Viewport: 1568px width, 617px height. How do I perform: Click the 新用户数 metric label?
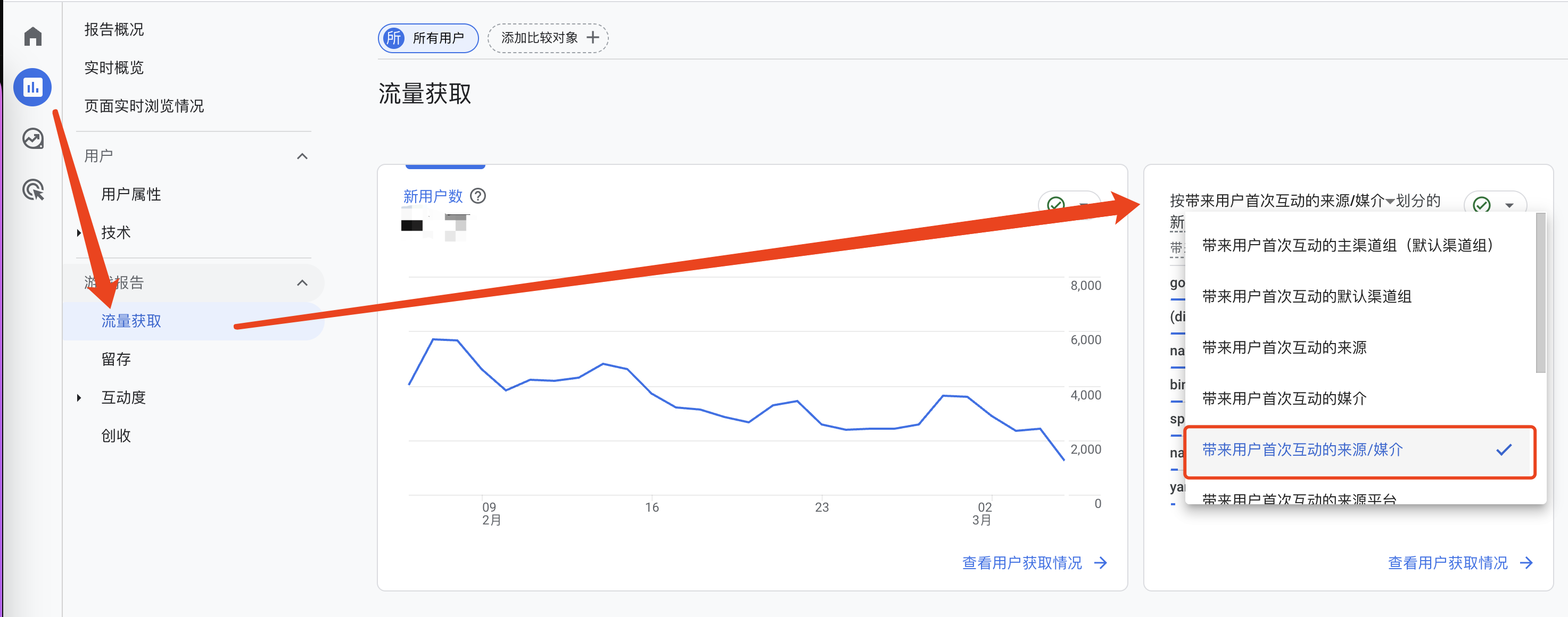(x=433, y=196)
